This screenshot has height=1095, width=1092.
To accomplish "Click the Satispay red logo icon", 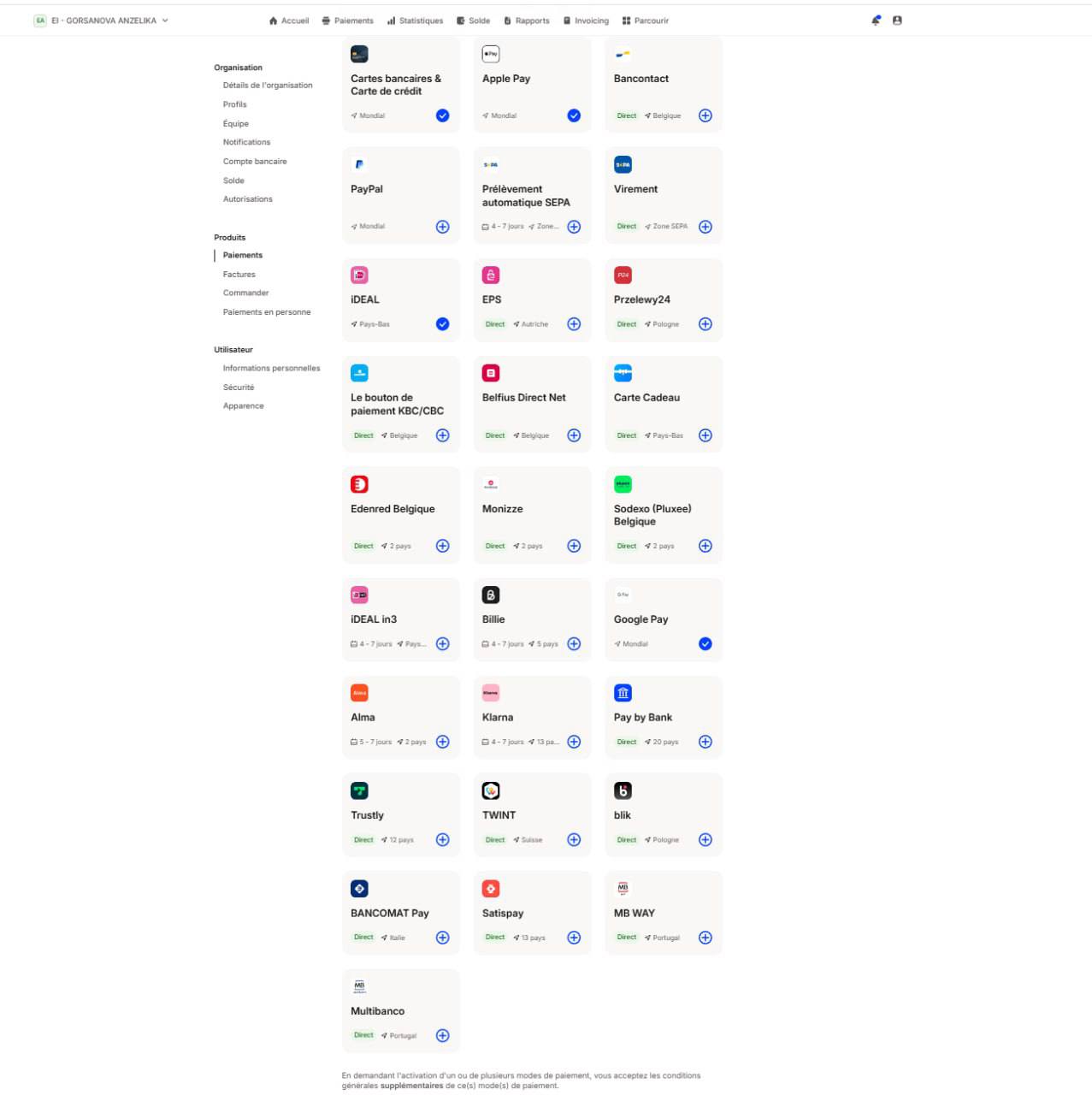I will [491, 889].
